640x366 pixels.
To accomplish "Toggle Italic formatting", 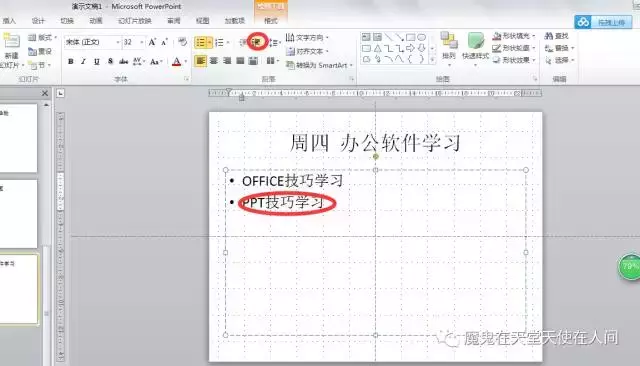I will tap(83, 61).
